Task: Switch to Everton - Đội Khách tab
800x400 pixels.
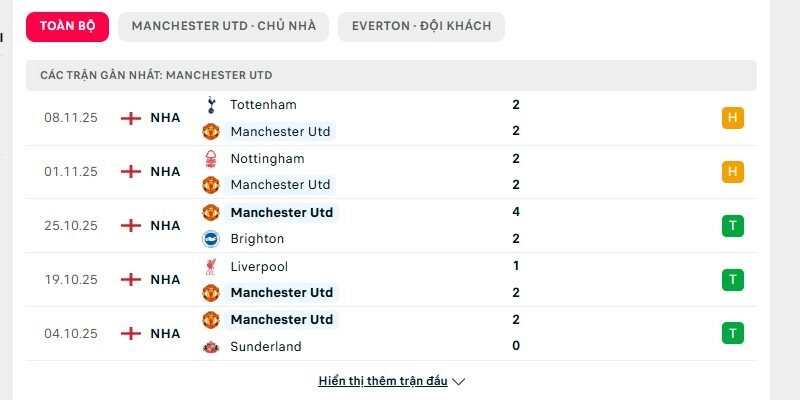Action: click(x=421, y=26)
